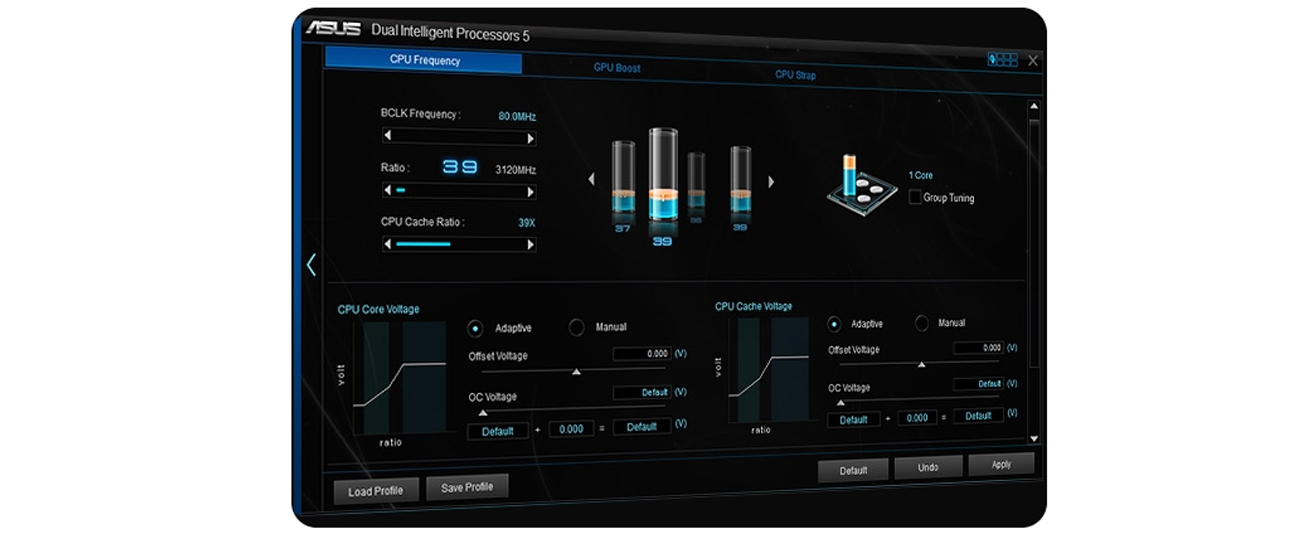This screenshot has width=1300, height=536.
Task: Click CPU Cache bottom 0.000 offset field
Action: click(917, 418)
